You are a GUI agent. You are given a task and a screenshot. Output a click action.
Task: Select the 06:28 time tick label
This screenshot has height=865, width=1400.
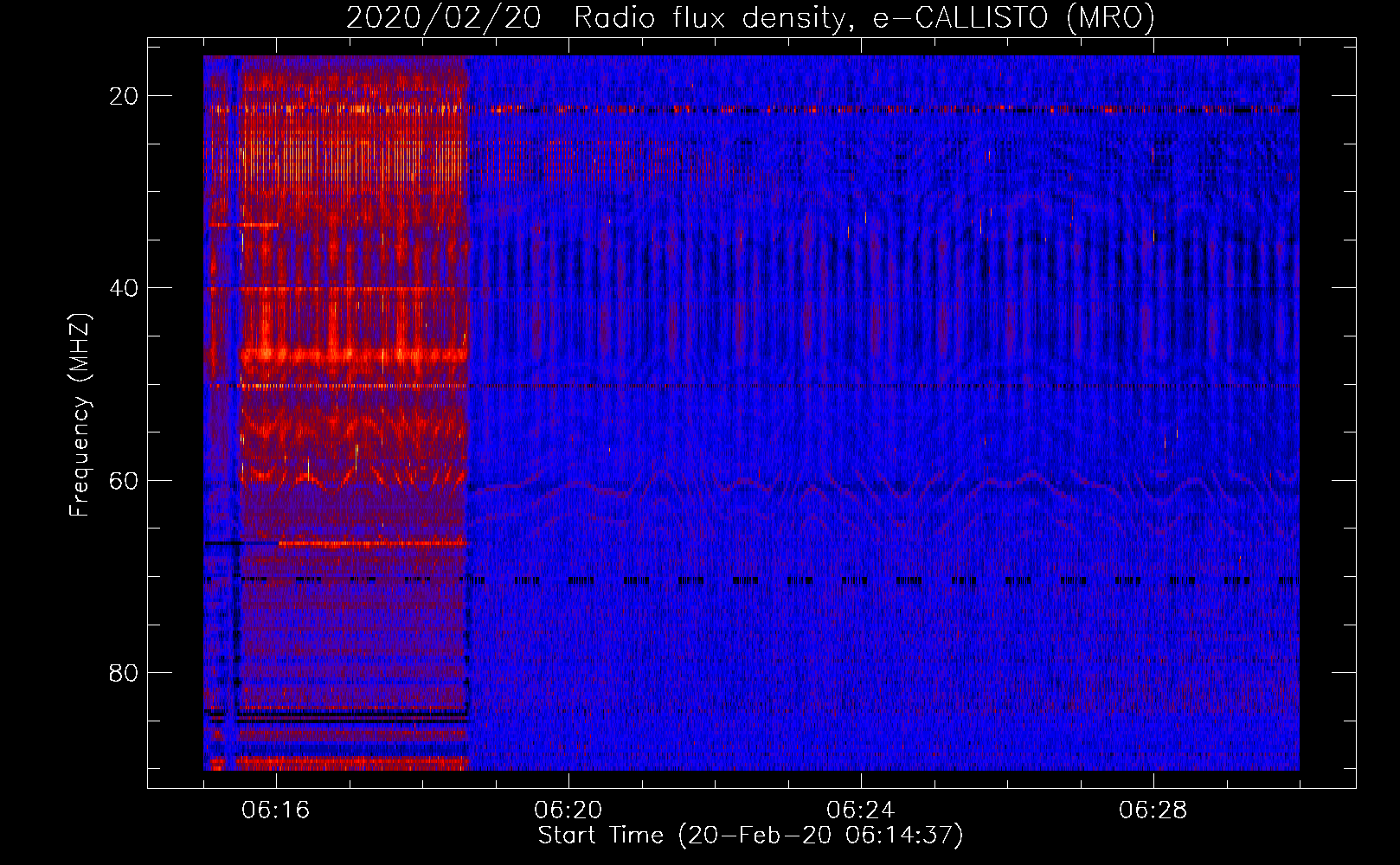pyautogui.click(x=1153, y=810)
